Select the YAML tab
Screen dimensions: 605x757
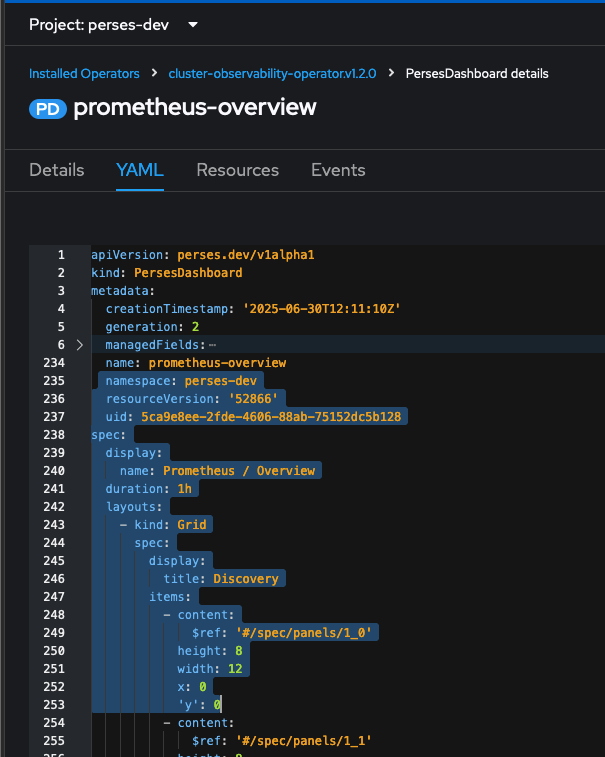click(x=140, y=170)
